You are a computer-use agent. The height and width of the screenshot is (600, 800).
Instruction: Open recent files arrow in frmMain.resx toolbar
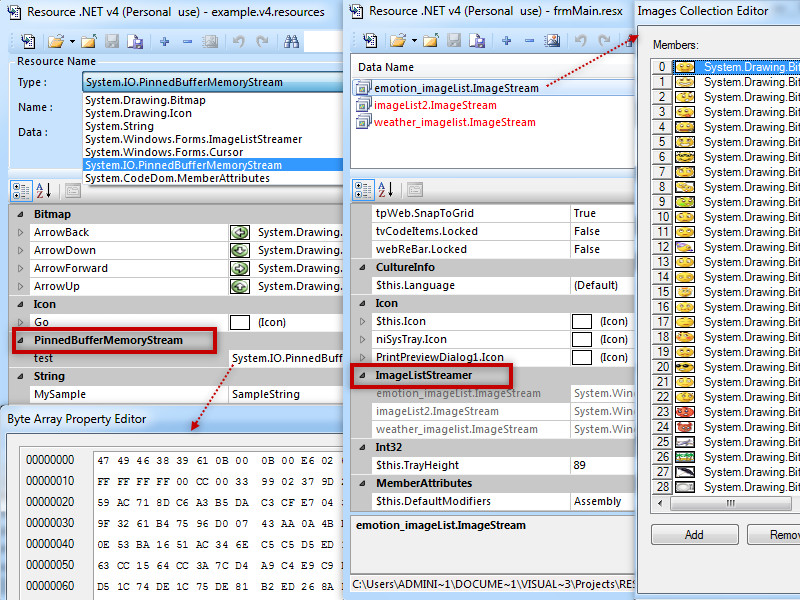pyautogui.click(x=414, y=40)
